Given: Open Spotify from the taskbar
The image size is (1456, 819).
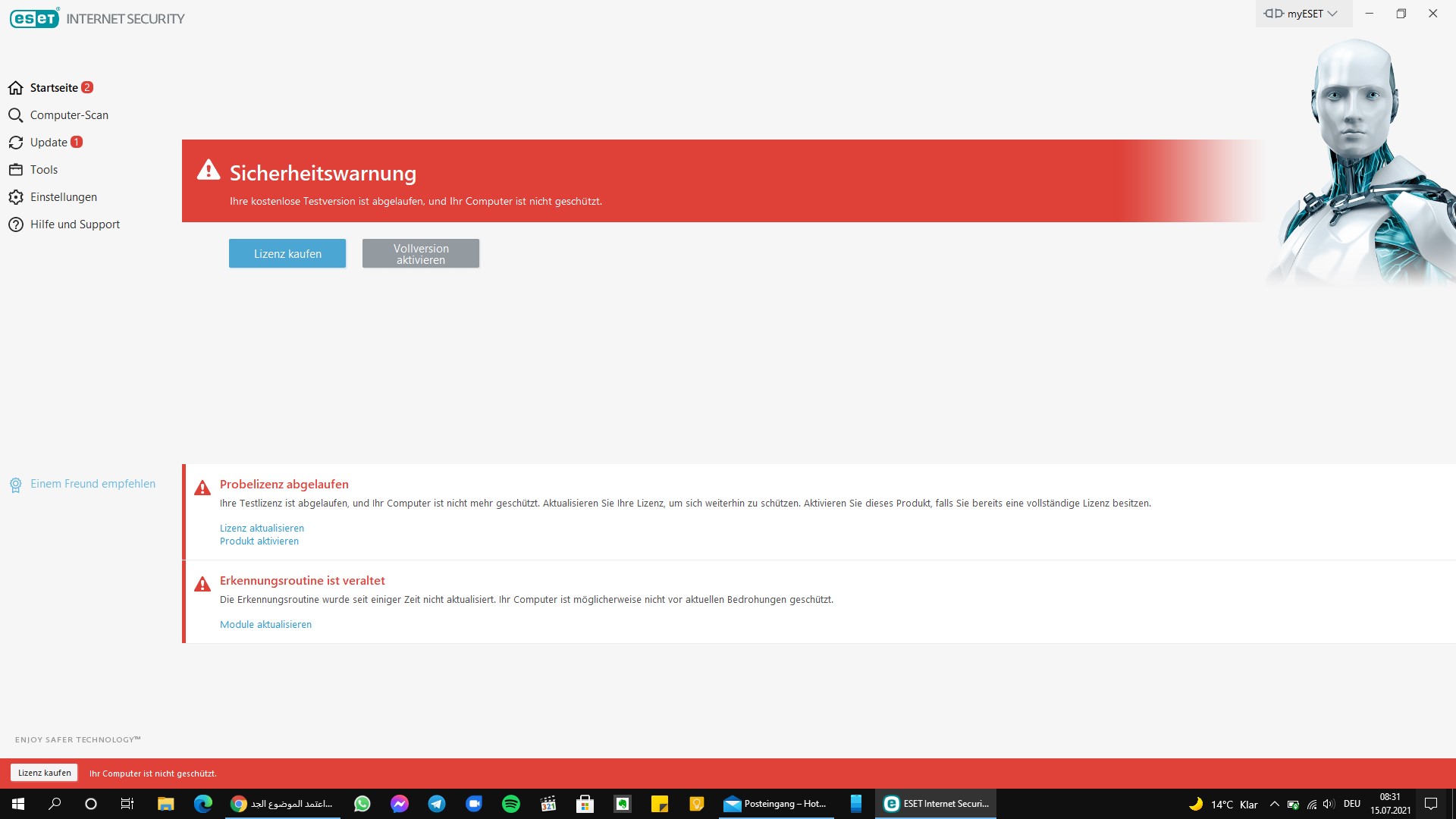Looking at the screenshot, I should (511, 804).
